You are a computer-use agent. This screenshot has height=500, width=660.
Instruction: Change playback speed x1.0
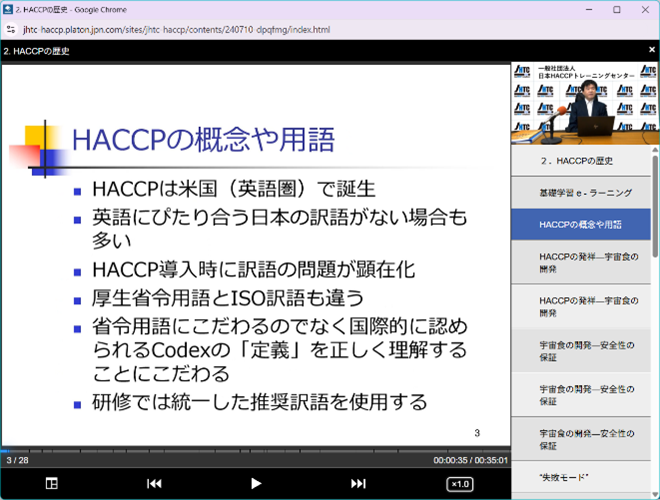pyautogui.click(x=460, y=484)
